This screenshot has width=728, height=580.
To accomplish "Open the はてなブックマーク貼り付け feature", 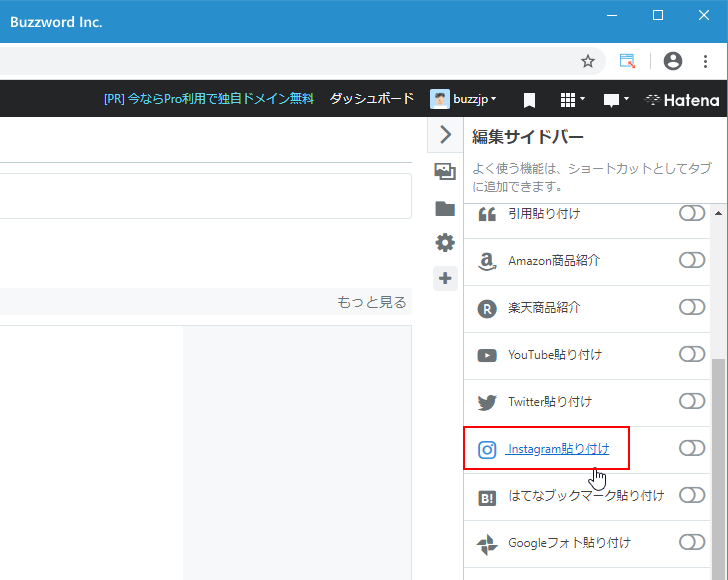I will (586, 495).
